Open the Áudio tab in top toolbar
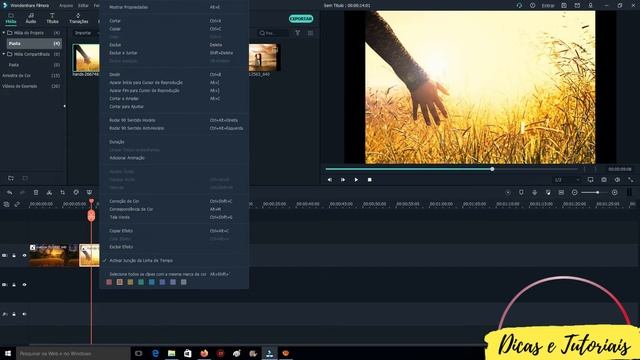 click(x=31, y=18)
